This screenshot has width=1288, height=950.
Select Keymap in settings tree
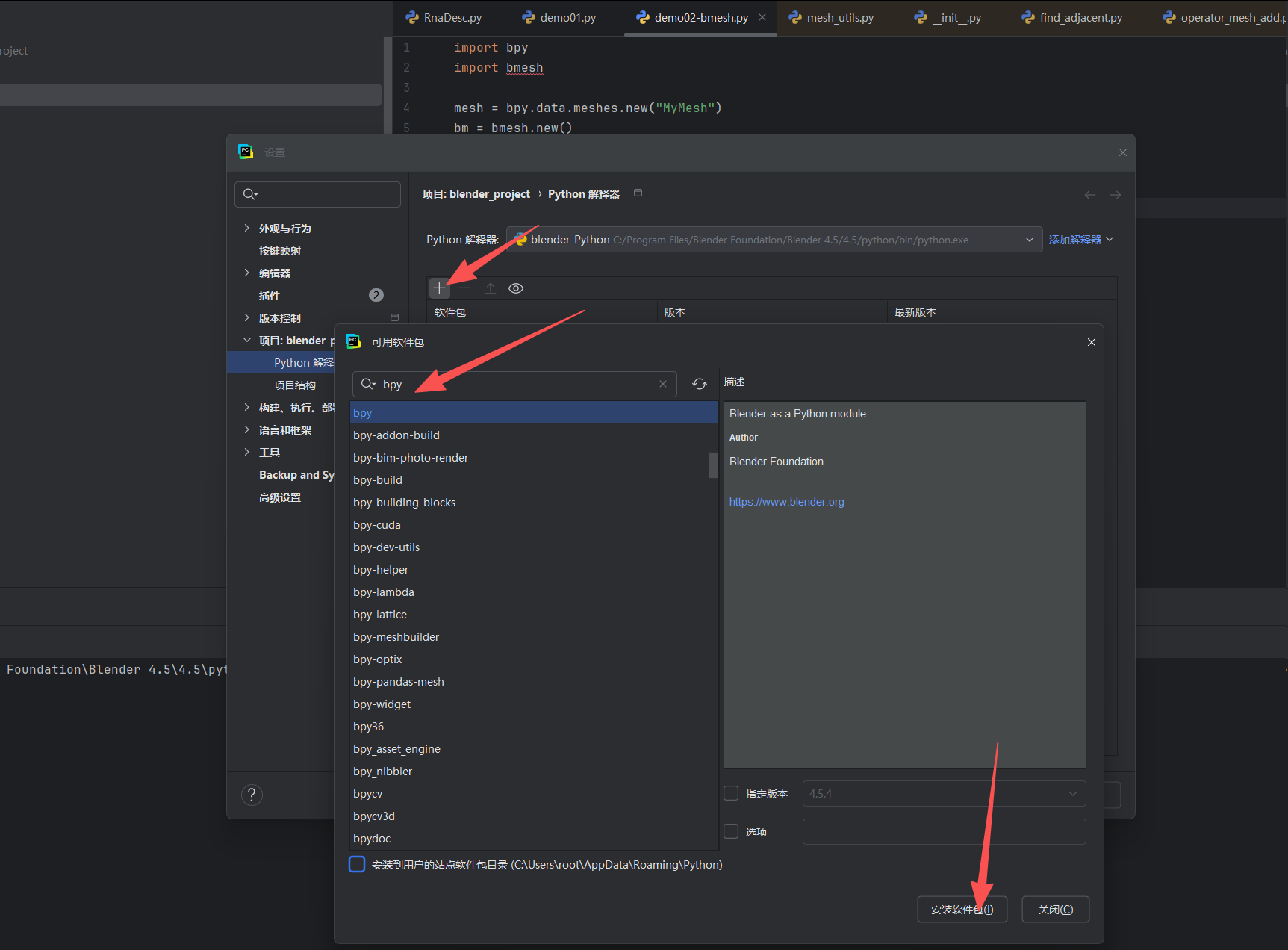280,251
